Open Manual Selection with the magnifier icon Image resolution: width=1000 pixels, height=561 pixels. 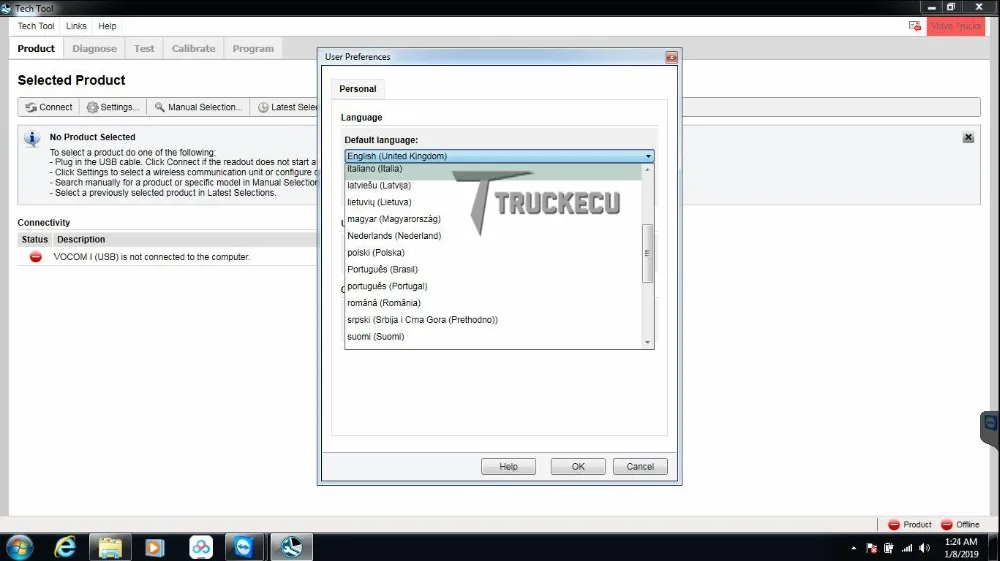[198, 107]
